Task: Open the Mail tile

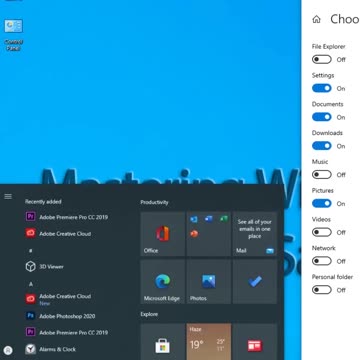Action: (x=255, y=234)
